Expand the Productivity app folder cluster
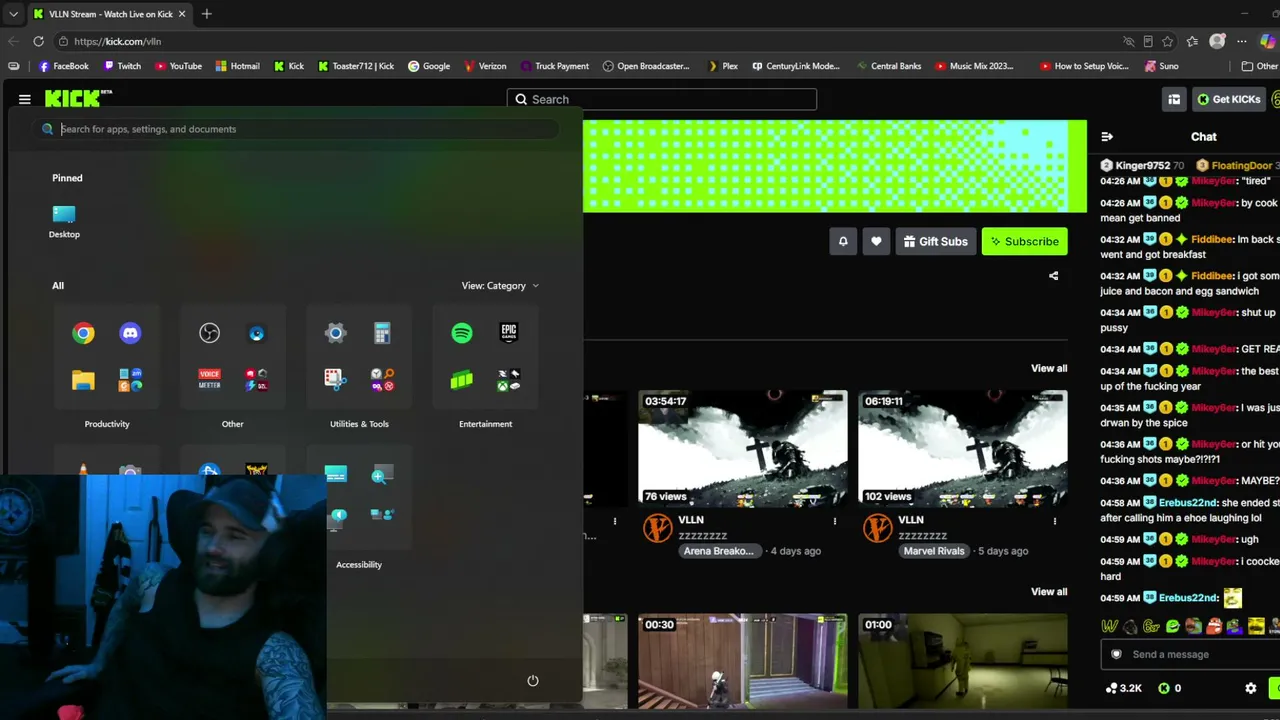 point(130,380)
